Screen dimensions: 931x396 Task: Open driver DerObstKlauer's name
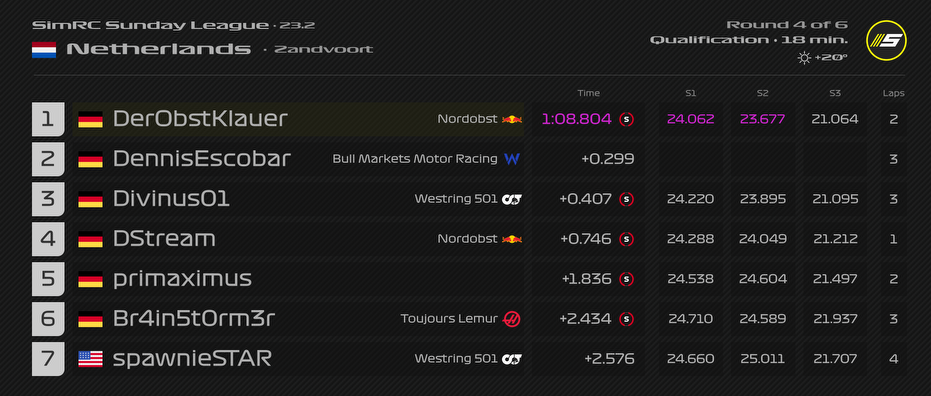point(200,119)
